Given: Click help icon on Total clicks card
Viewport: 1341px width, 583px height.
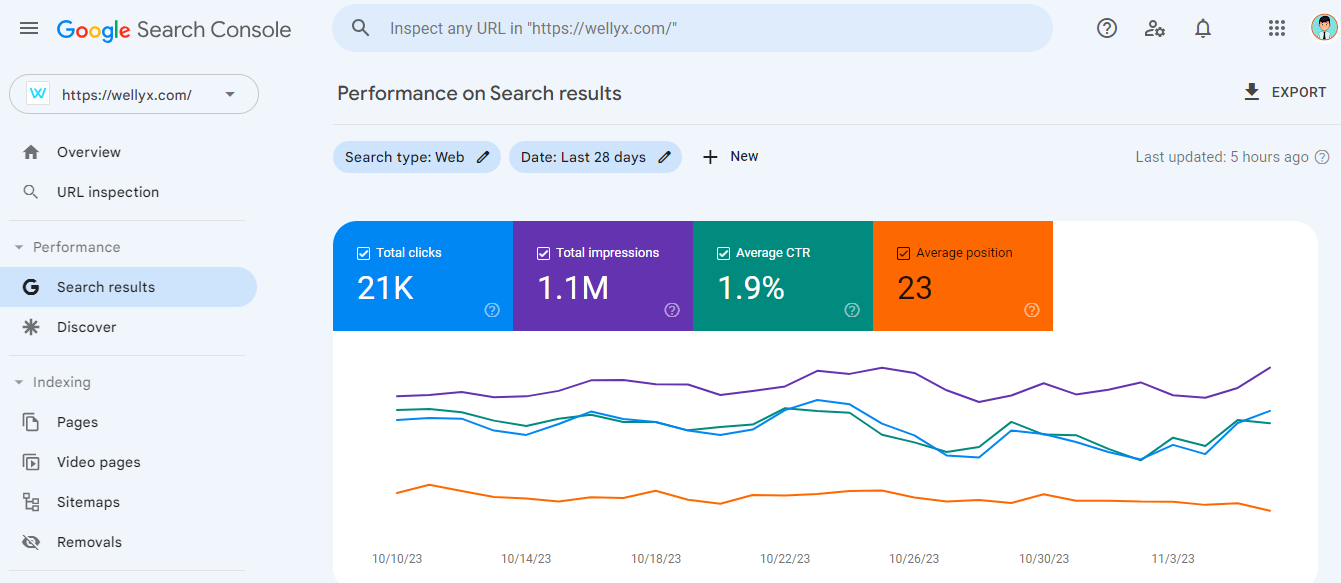Looking at the screenshot, I should (492, 310).
